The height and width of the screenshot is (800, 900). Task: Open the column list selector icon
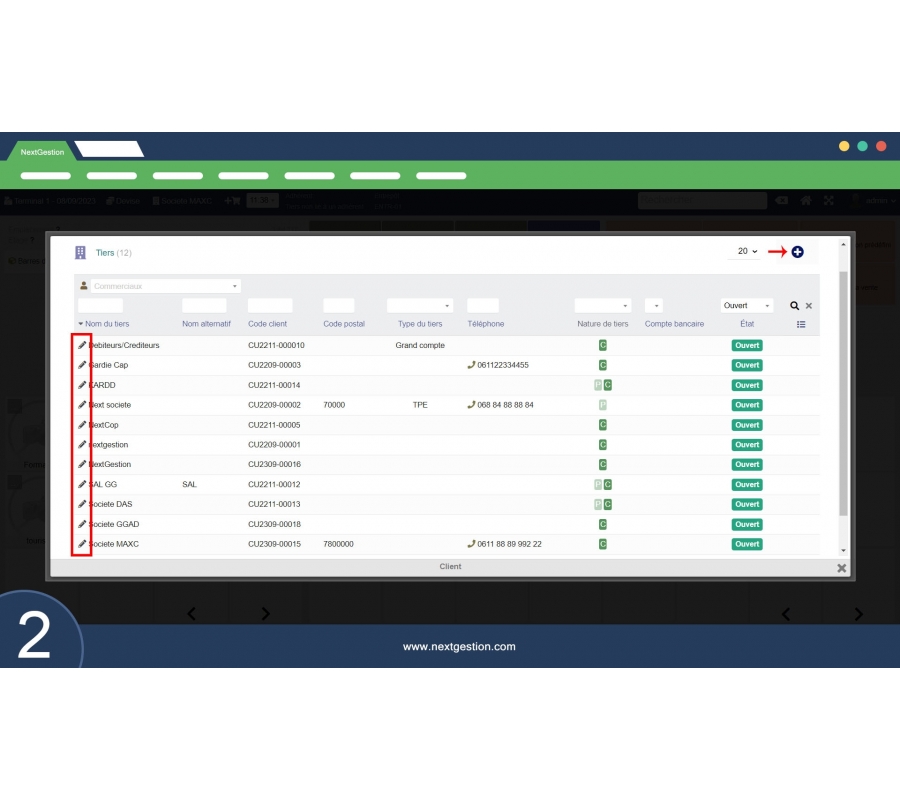pyautogui.click(x=801, y=324)
